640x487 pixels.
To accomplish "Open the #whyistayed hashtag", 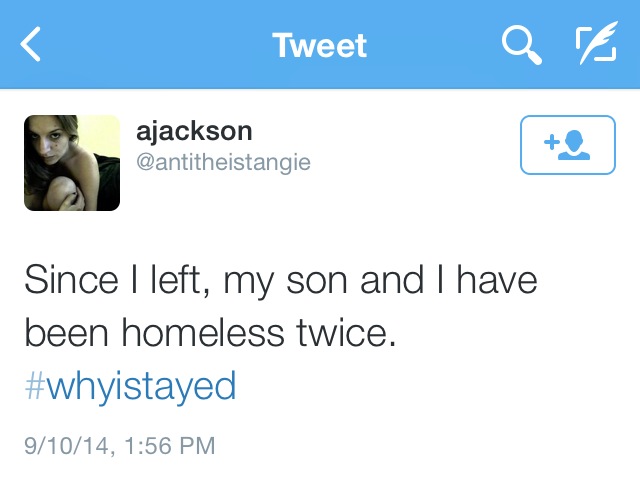I will click(x=130, y=386).
